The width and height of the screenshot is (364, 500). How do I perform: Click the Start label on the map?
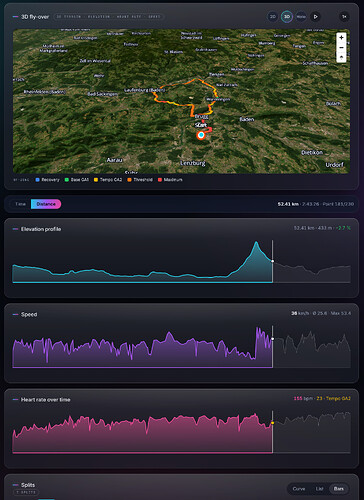pyautogui.click(x=201, y=125)
